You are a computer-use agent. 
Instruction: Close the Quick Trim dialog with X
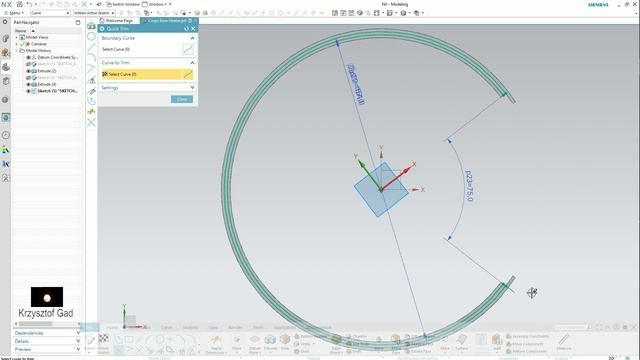(x=193, y=29)
